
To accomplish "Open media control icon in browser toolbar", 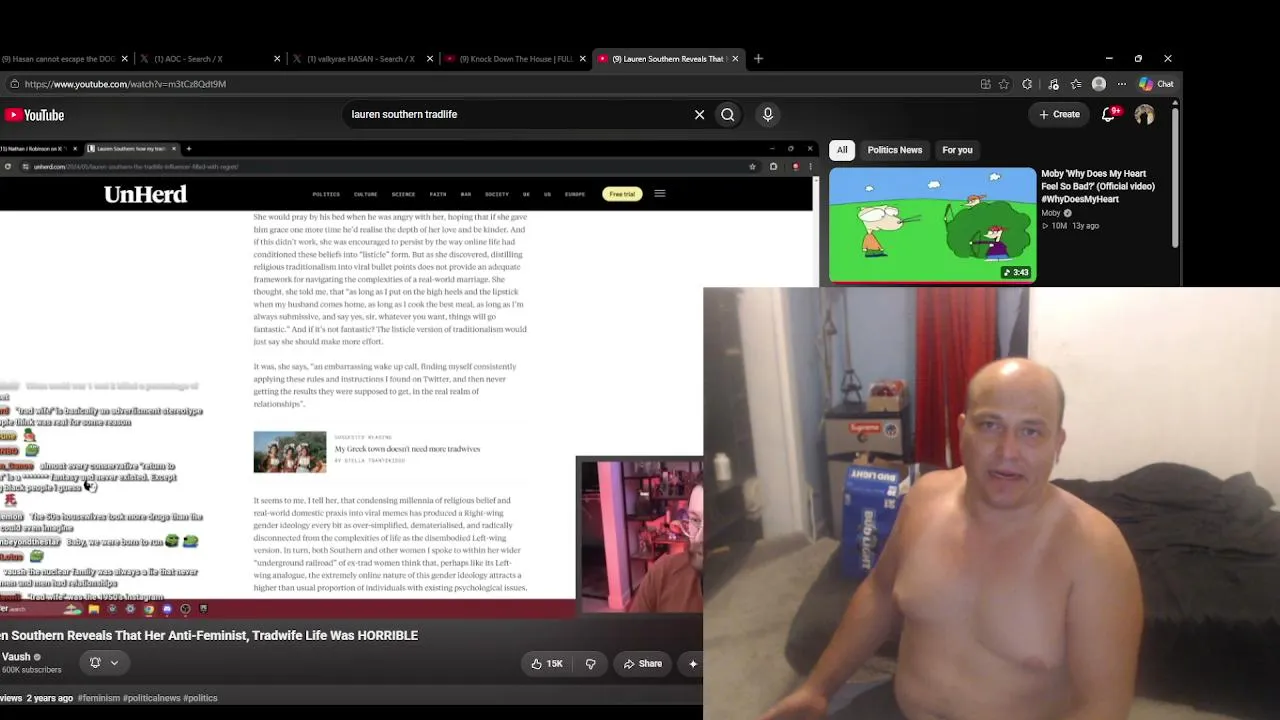I will [1053, 84].
